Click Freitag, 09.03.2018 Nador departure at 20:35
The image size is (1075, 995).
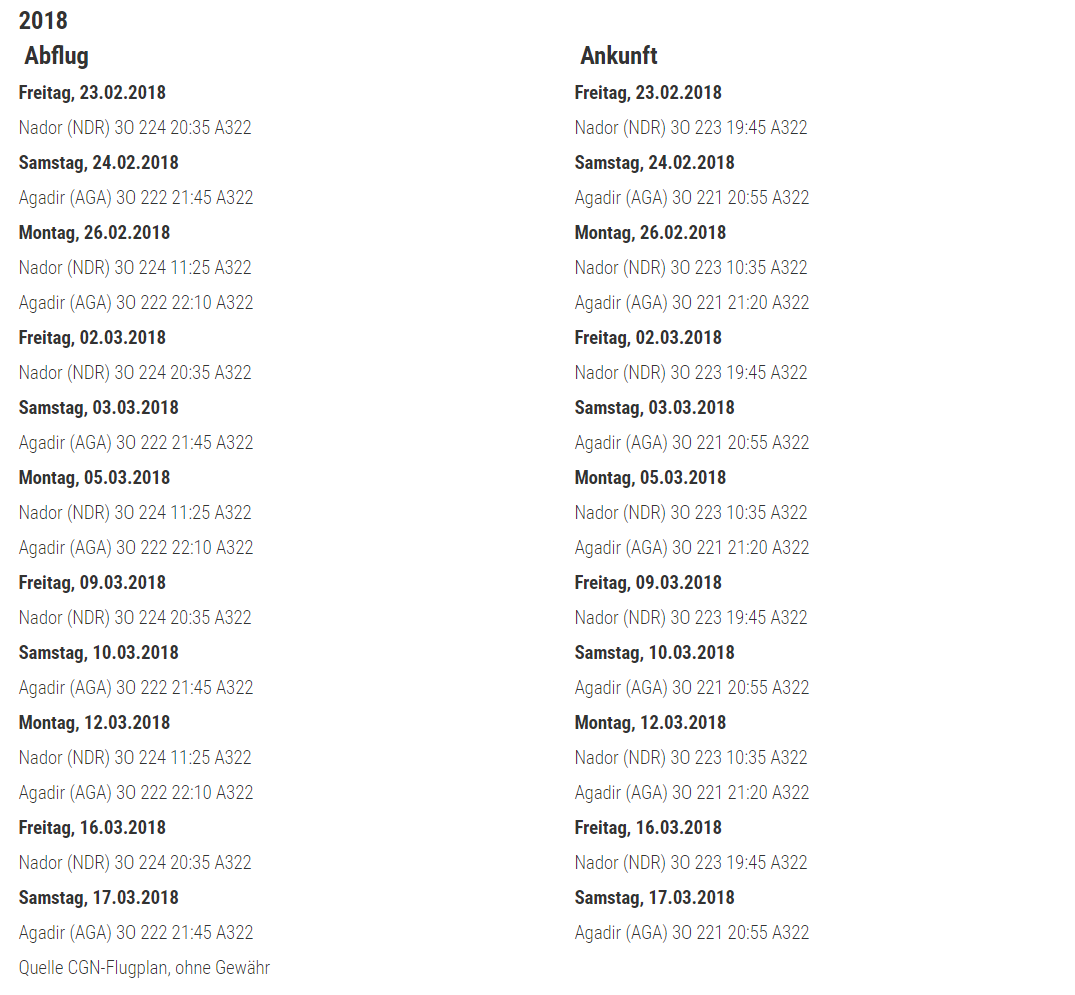(x=135, y=618)
